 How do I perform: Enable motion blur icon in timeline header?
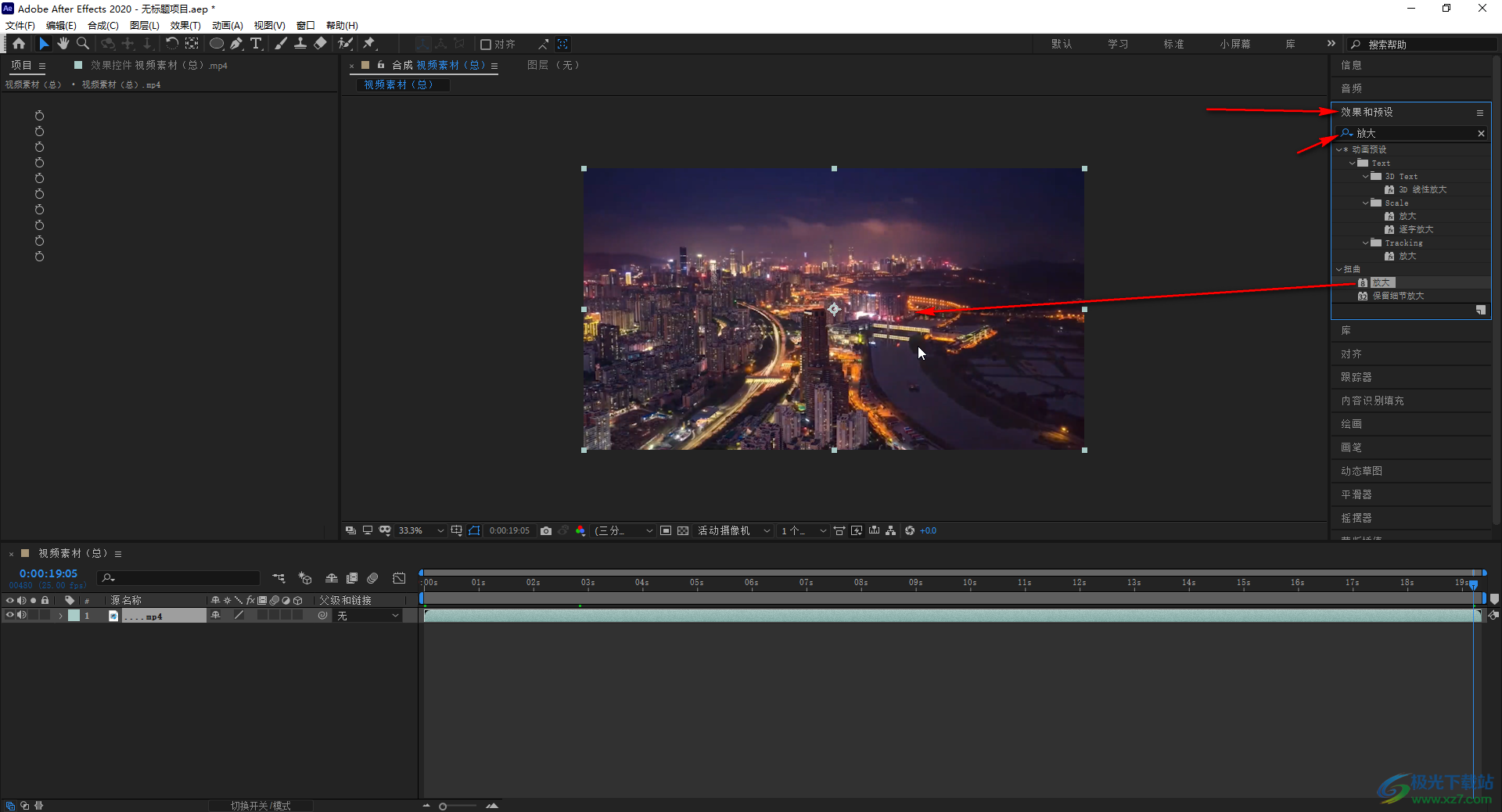372,578
